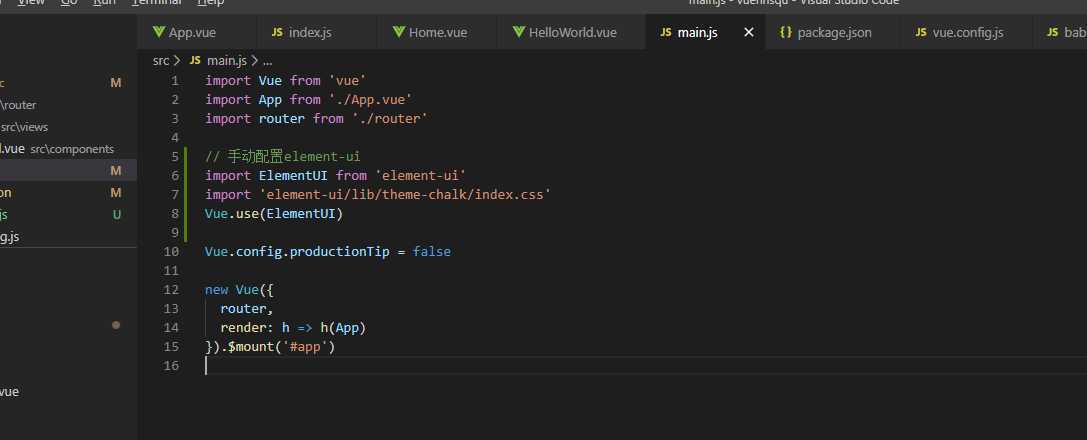
Task: Click $mount on line 15
Action: (x=250, y=346)
